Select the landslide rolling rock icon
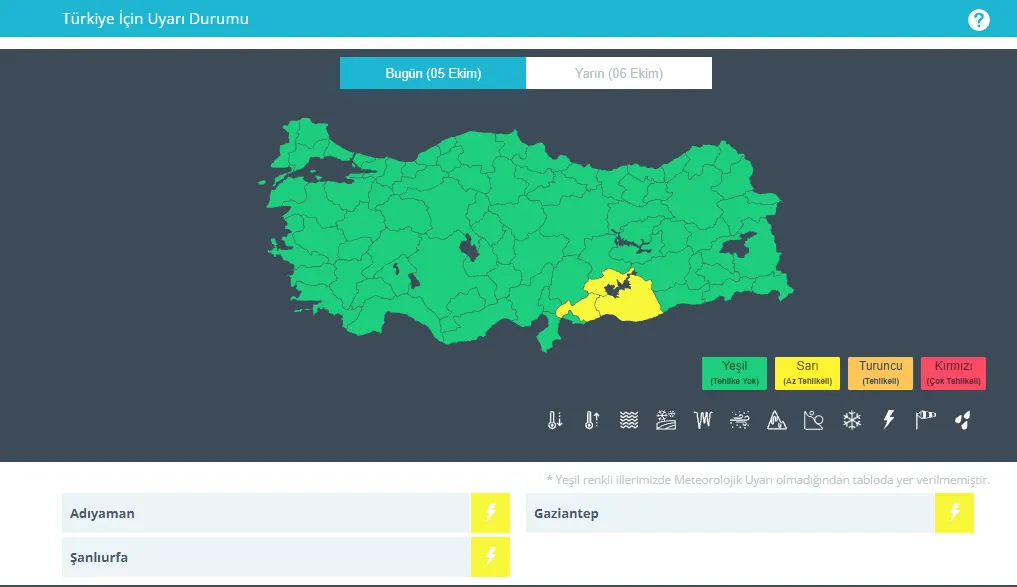 tap(813, 420)
